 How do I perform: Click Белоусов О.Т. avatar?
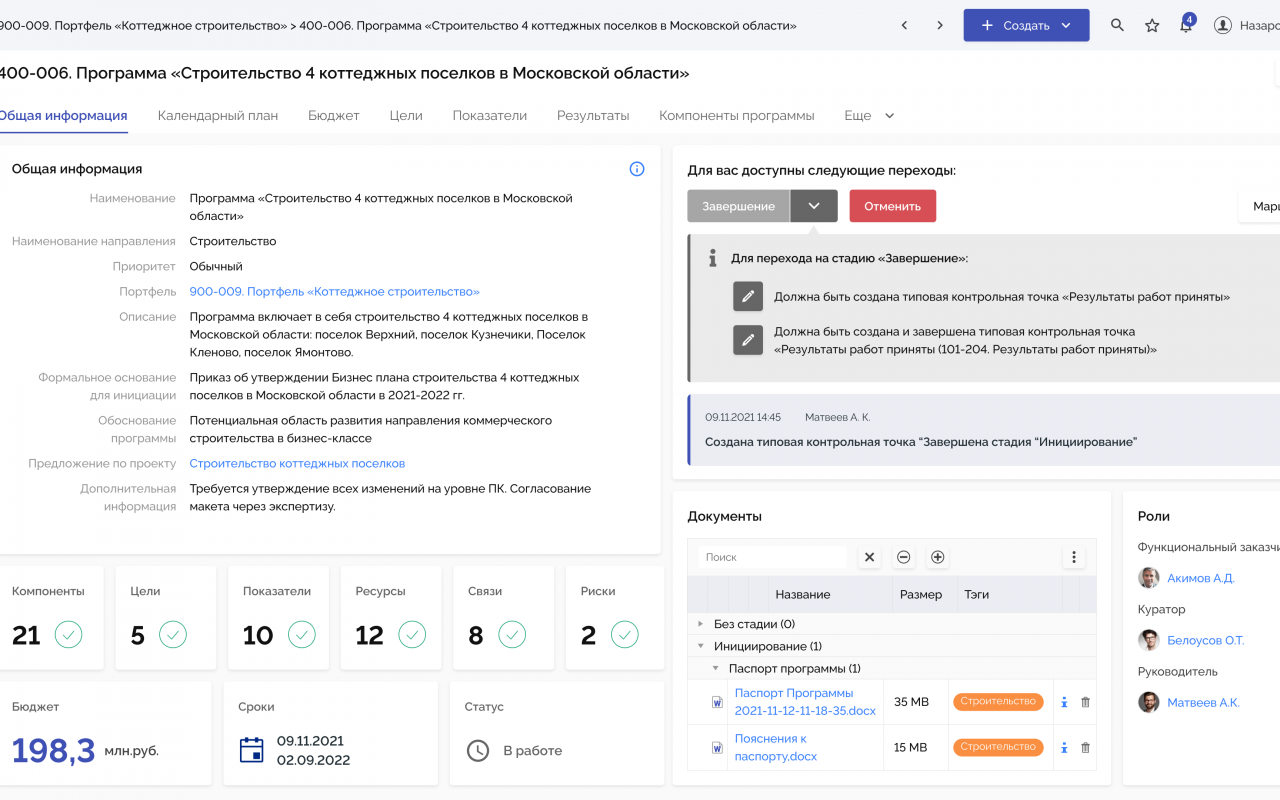pos(1148,640)
